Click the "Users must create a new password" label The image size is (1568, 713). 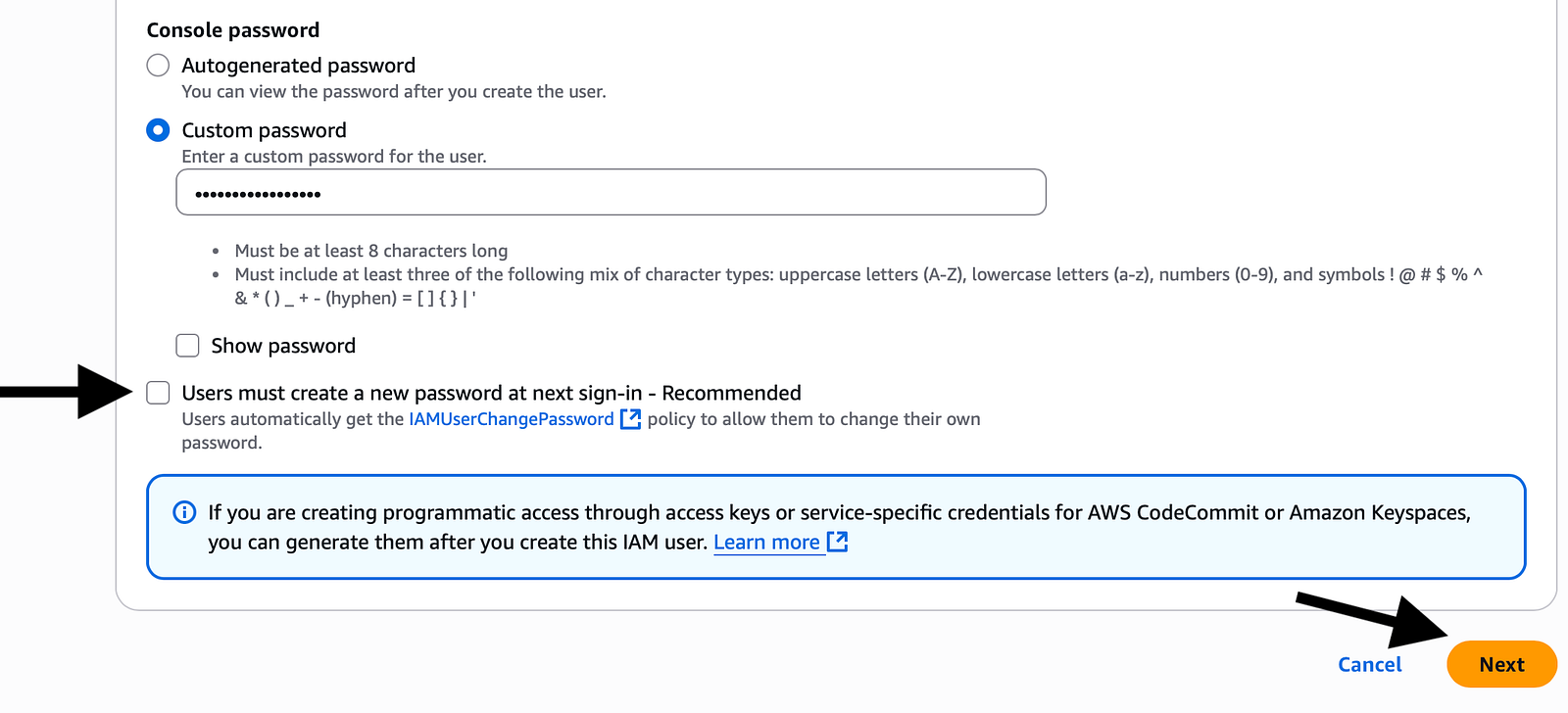(x=491, y=393)
